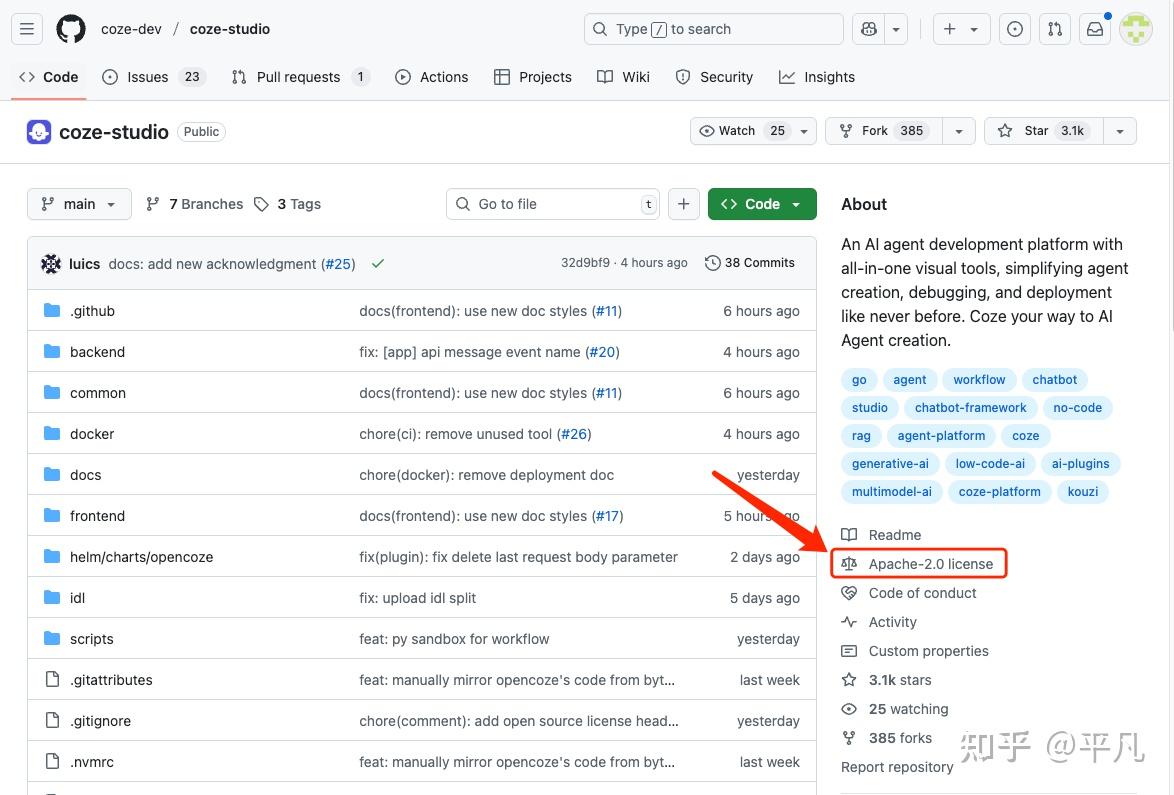Open the Wiki tab
The image size is (1174, 795).
pos(624,77)
